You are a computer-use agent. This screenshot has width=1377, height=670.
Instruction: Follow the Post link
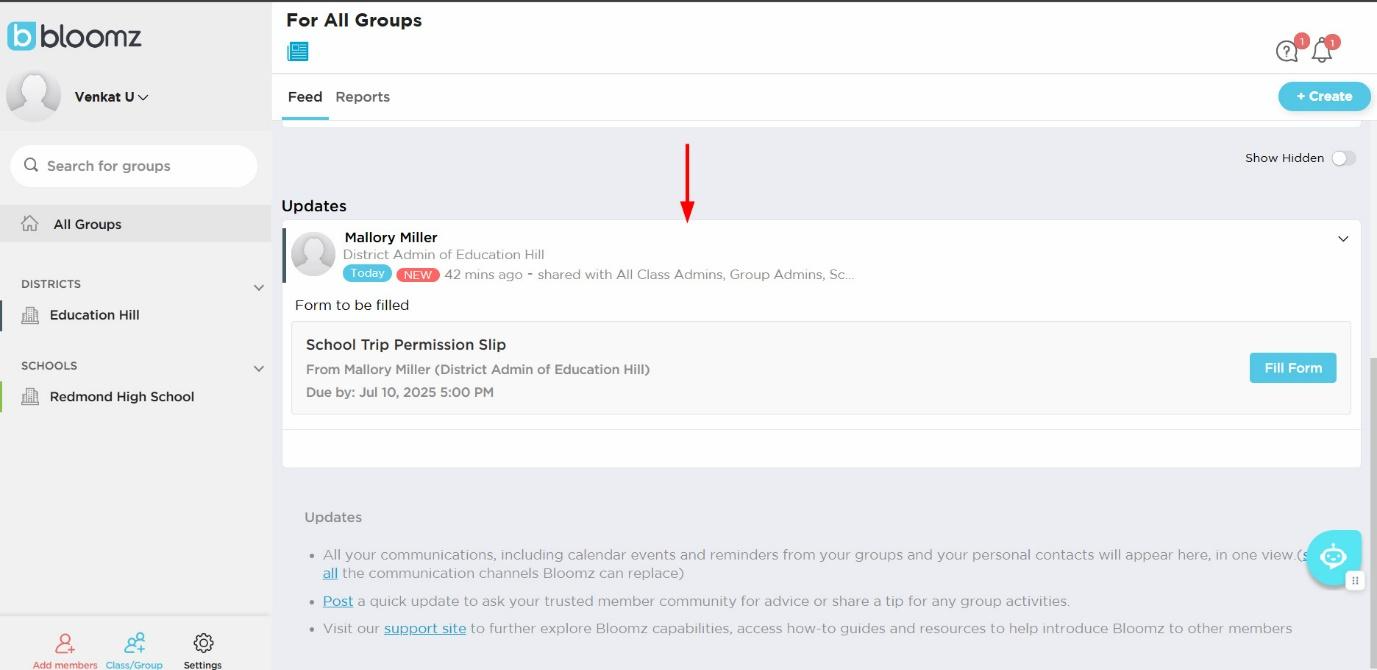338,601
